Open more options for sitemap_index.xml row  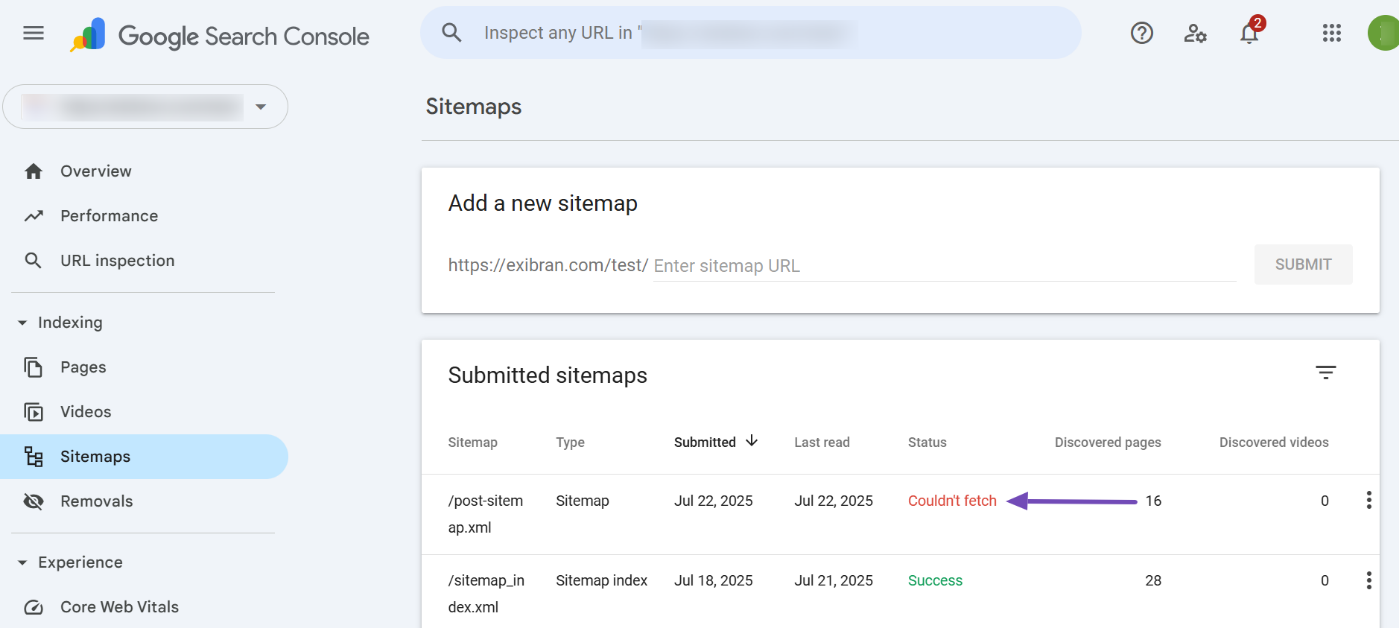[x=1368, y=580]
